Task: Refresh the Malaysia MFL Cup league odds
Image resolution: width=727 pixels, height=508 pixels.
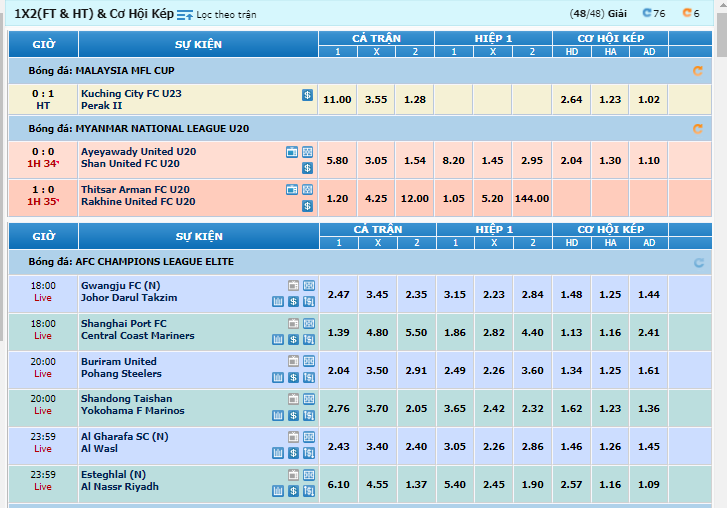Action: point(697,71)
